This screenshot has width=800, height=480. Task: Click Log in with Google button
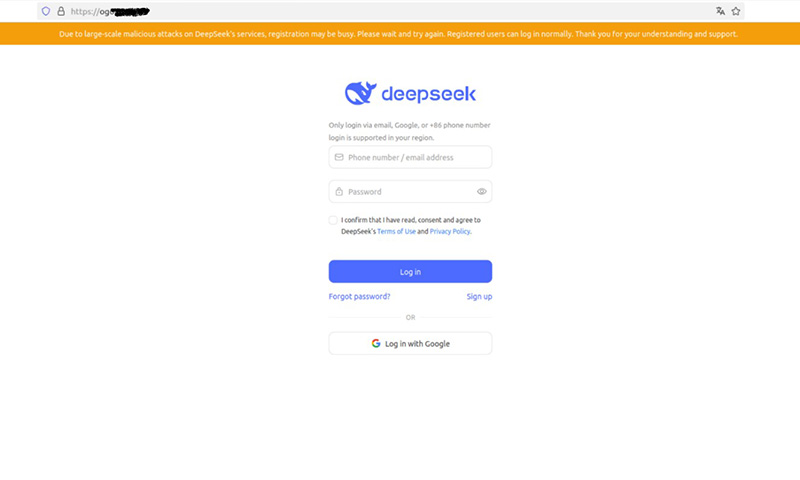(410, 343)
